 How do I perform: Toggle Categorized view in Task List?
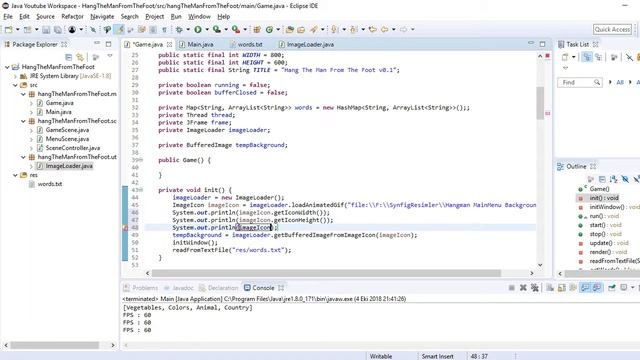coord(587,57)
